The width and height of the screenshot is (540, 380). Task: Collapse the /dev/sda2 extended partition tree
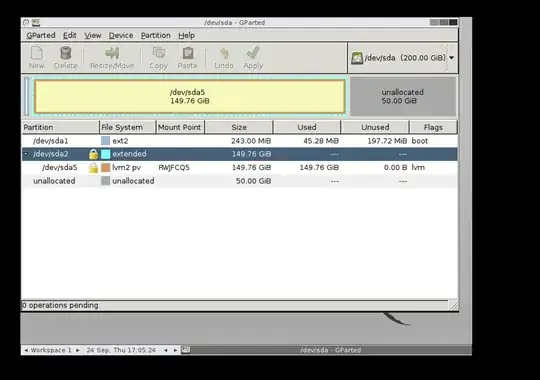pos(26,154)
